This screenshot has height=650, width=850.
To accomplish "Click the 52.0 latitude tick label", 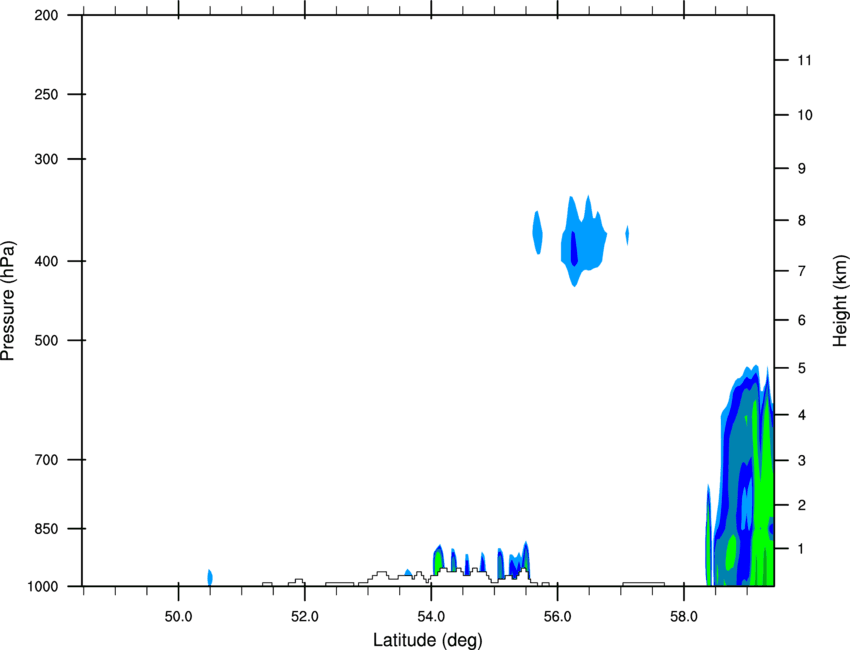I will coord(305,617).
